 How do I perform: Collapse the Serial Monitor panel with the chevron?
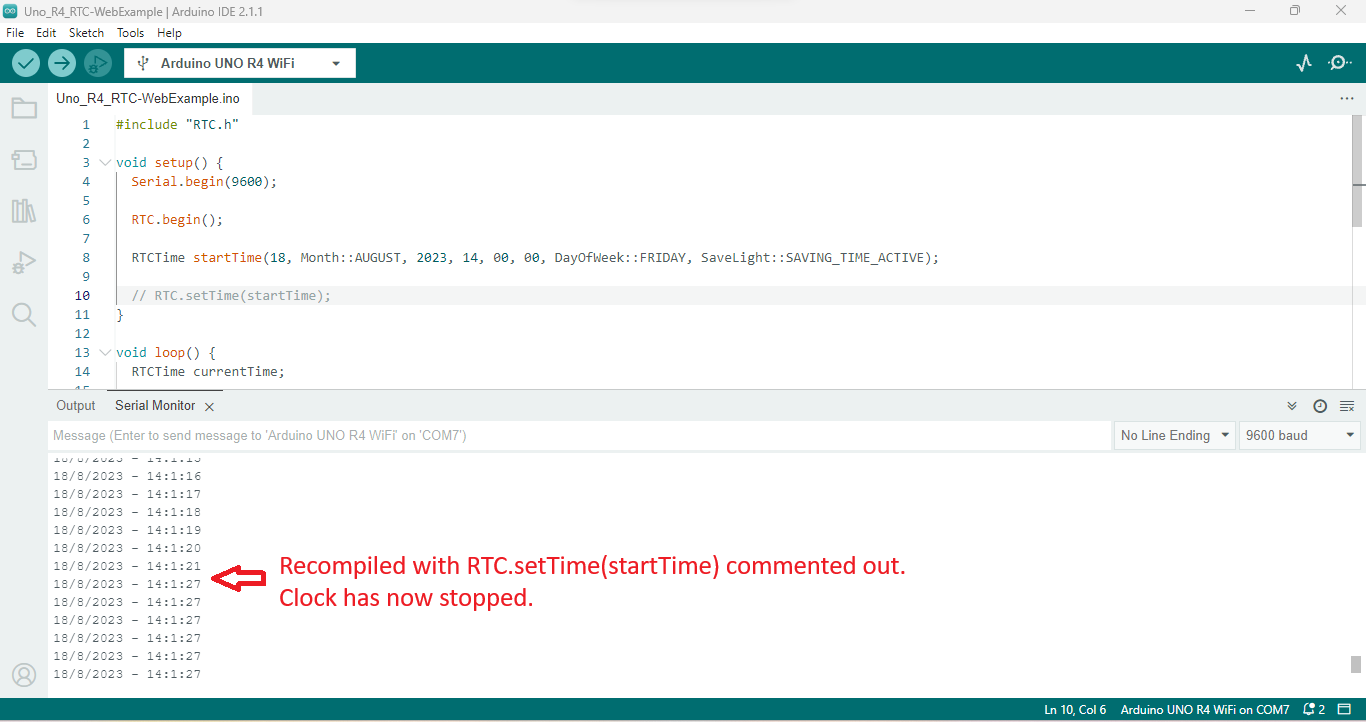(x=1291, y=405)
